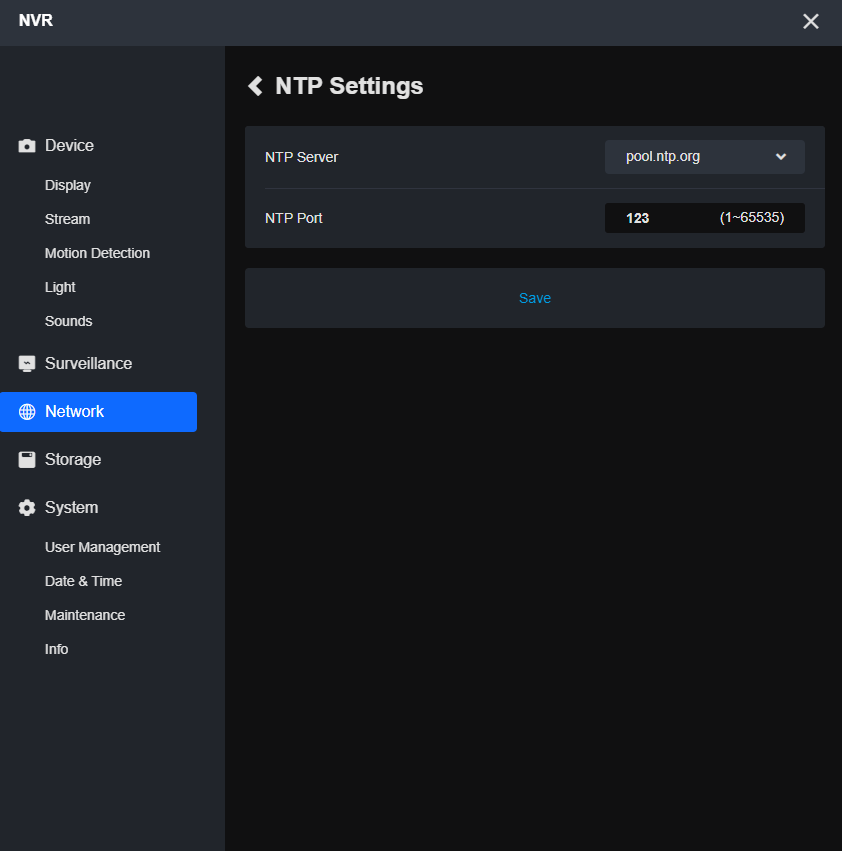
Task: Select the Light settings entry
Action: 59,287
